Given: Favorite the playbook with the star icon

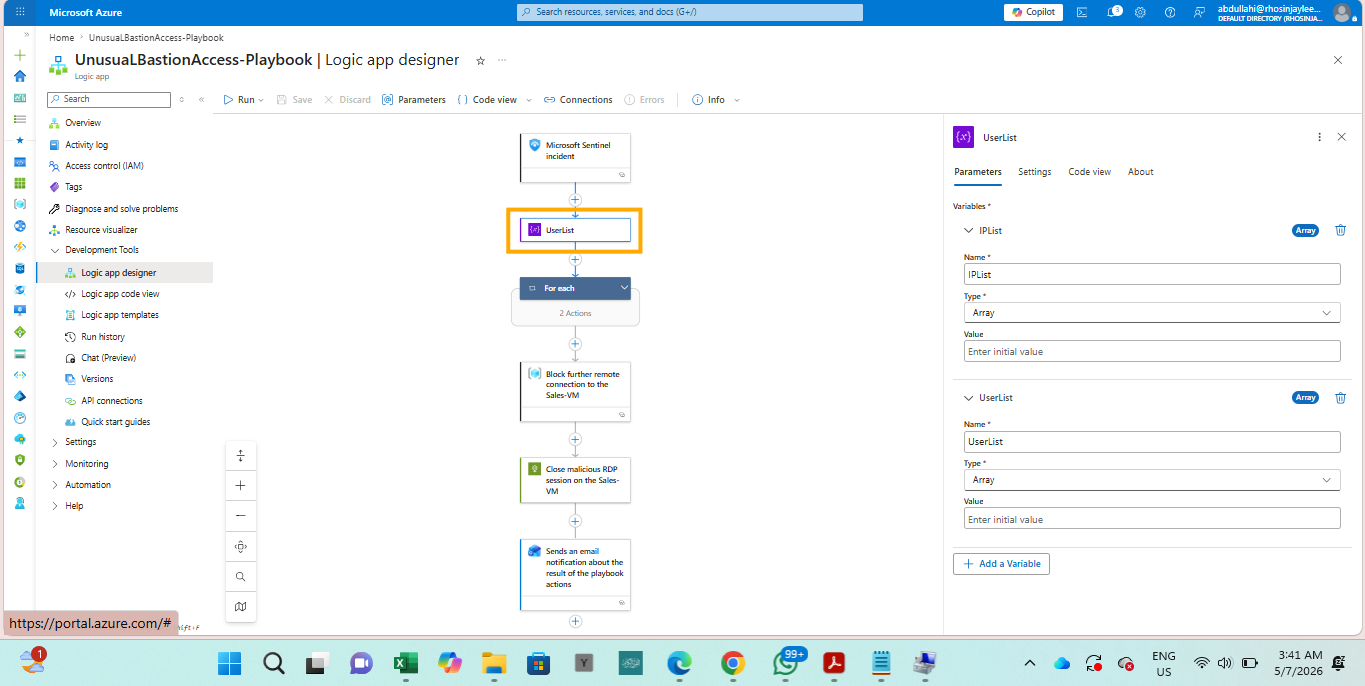Looking at the screenshot, I should coord(480,61).
